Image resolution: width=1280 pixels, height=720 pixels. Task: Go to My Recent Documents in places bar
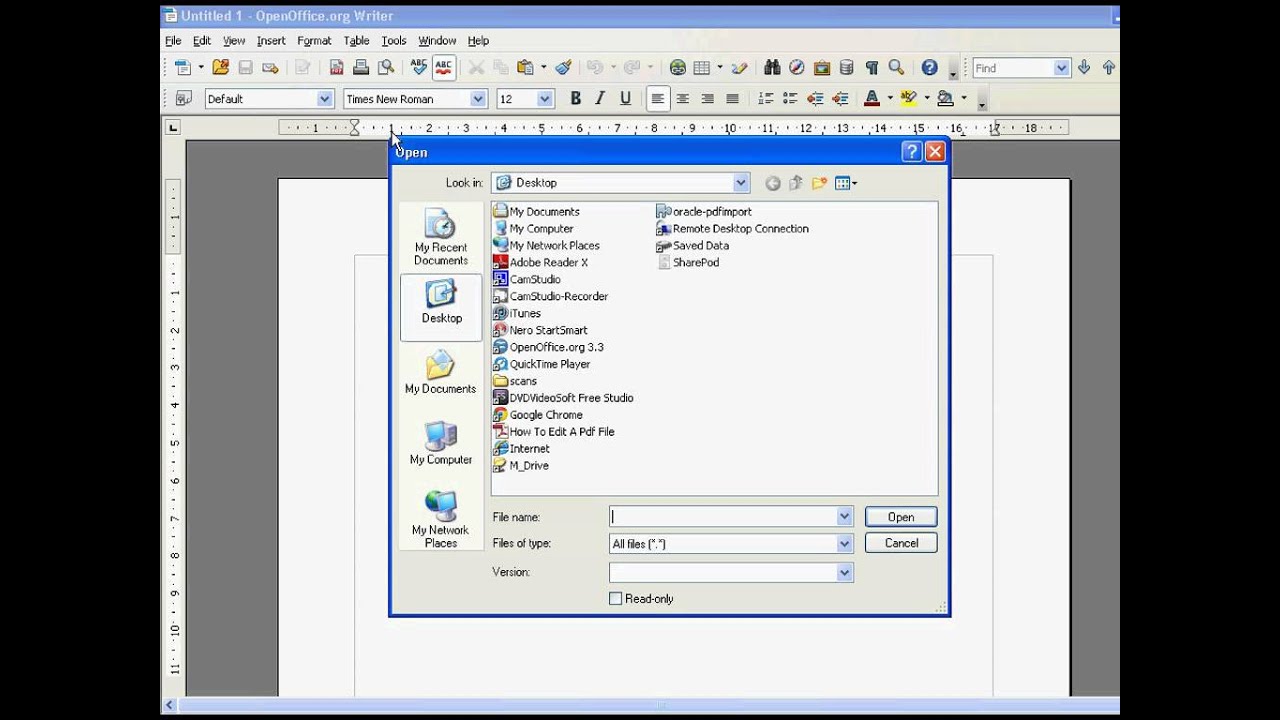[x=441, y=237]
